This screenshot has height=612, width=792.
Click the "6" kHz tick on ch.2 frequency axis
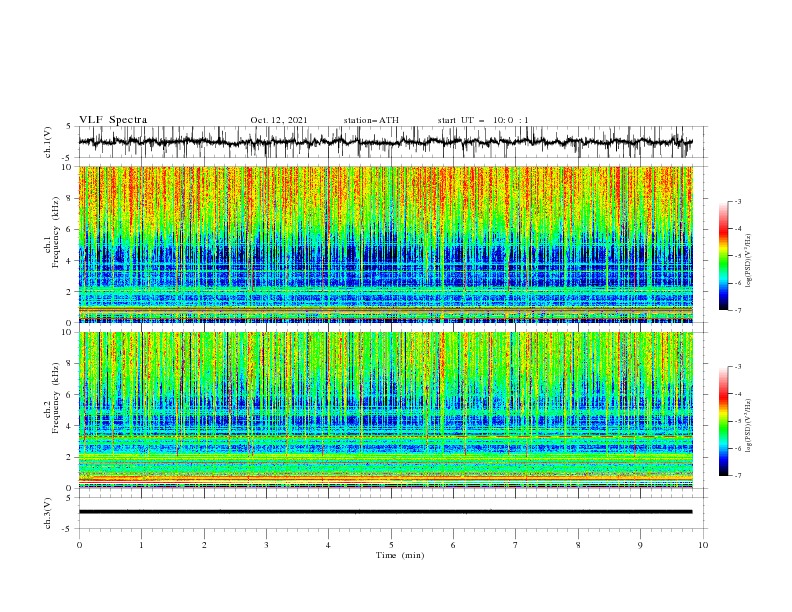coord(70,395)
